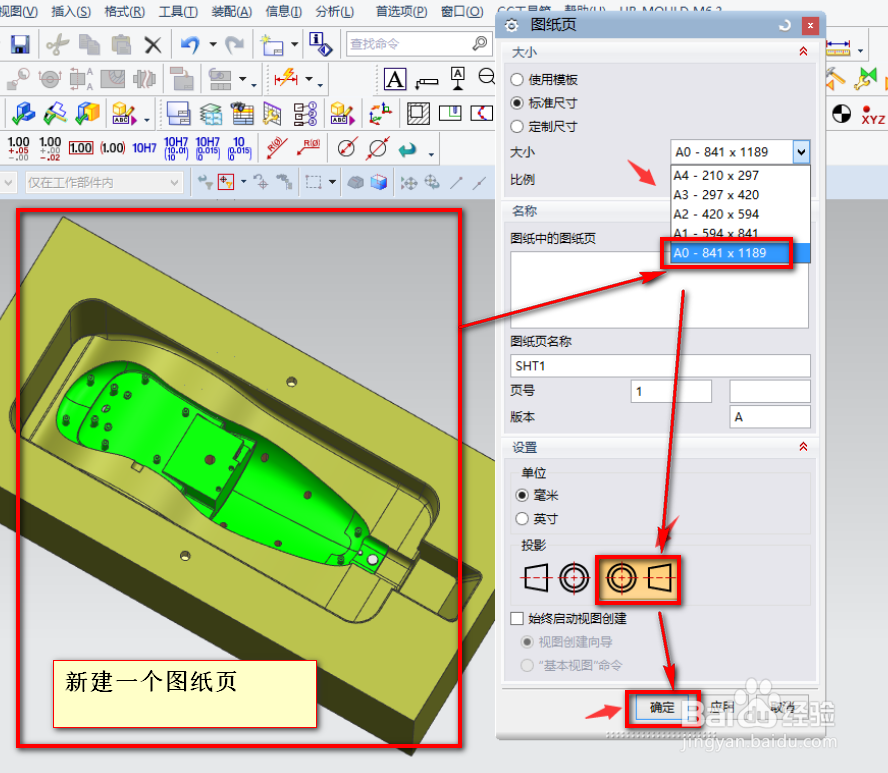The height and width of the screenshot is (773, 888).
Task: Open the 首选项(P) menu
Action: pos(402,11)
